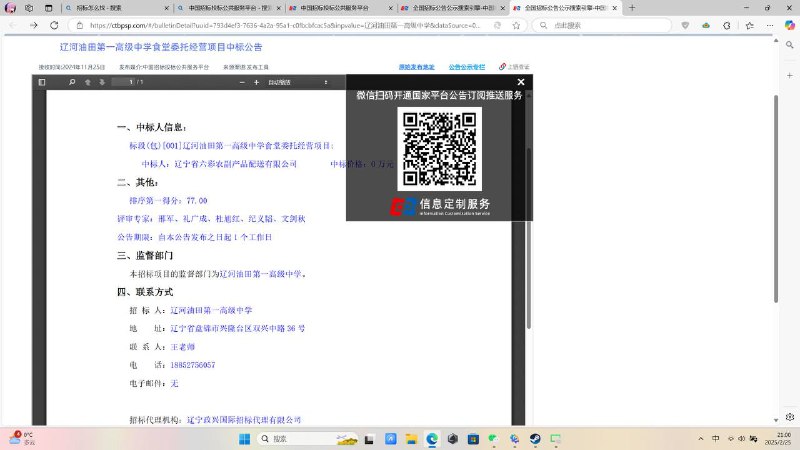Click address text 辽宁省盘锦市兴隆台区双兴中路36号
Image resolution: width=800 pixels, height=450 pixels.
pyautogui.click(x=238, y=328)
